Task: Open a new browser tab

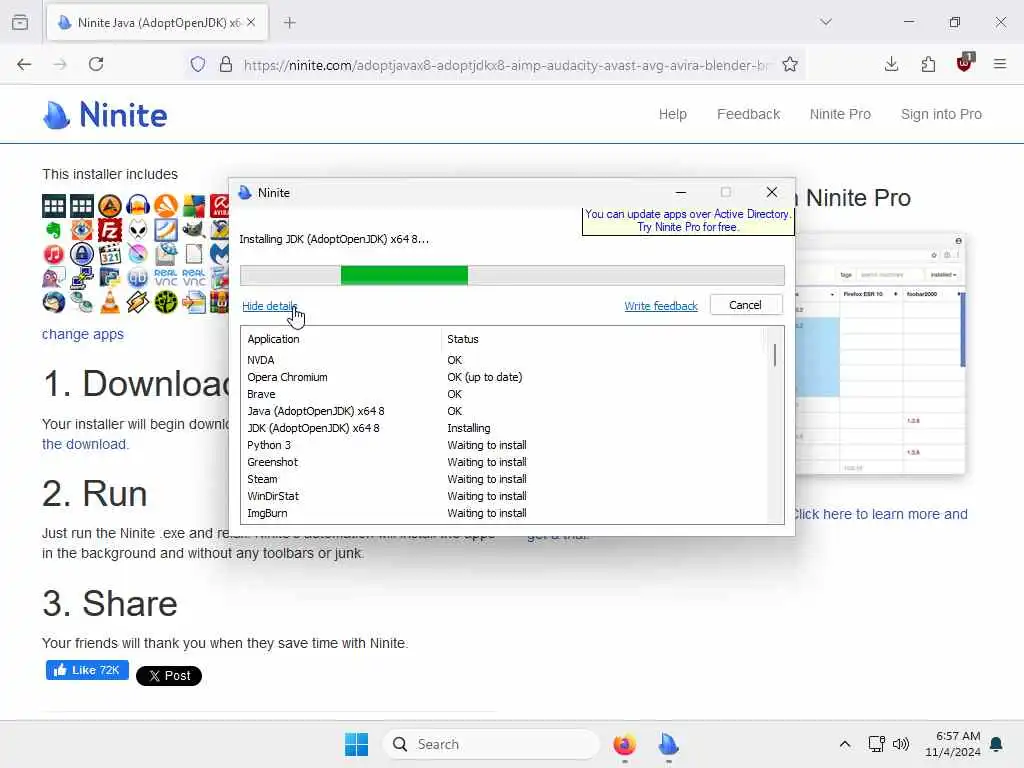Action: [290, 22]
